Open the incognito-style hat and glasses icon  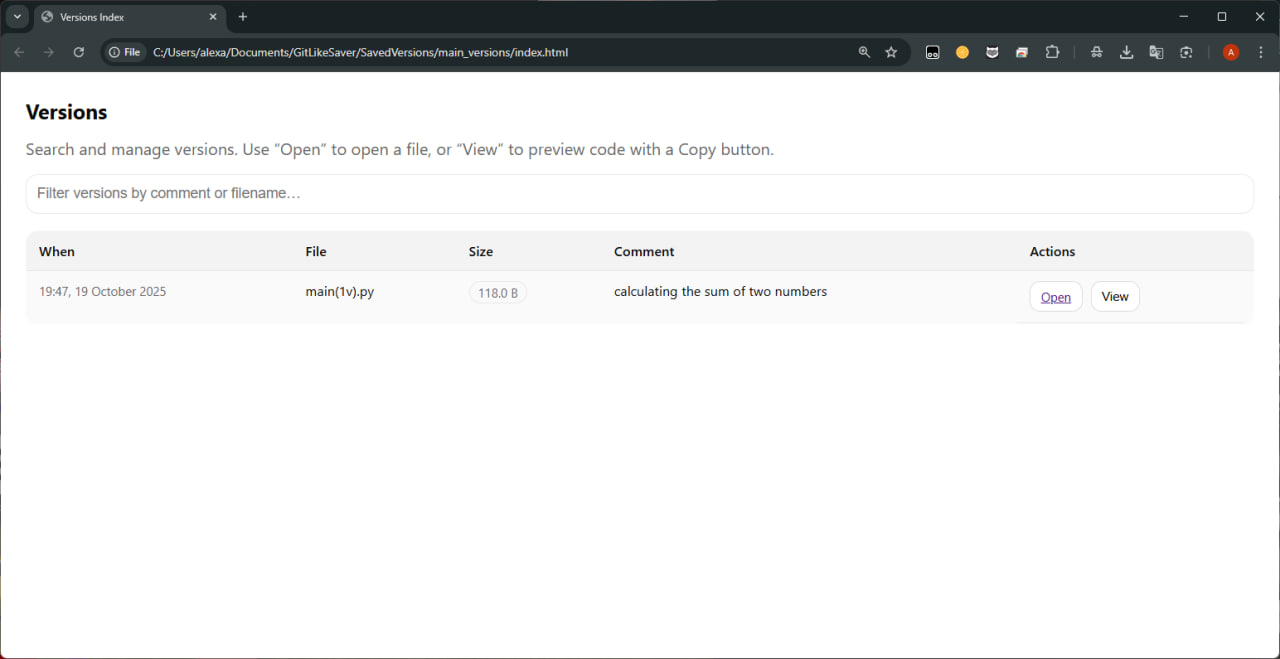[1096, 52]
